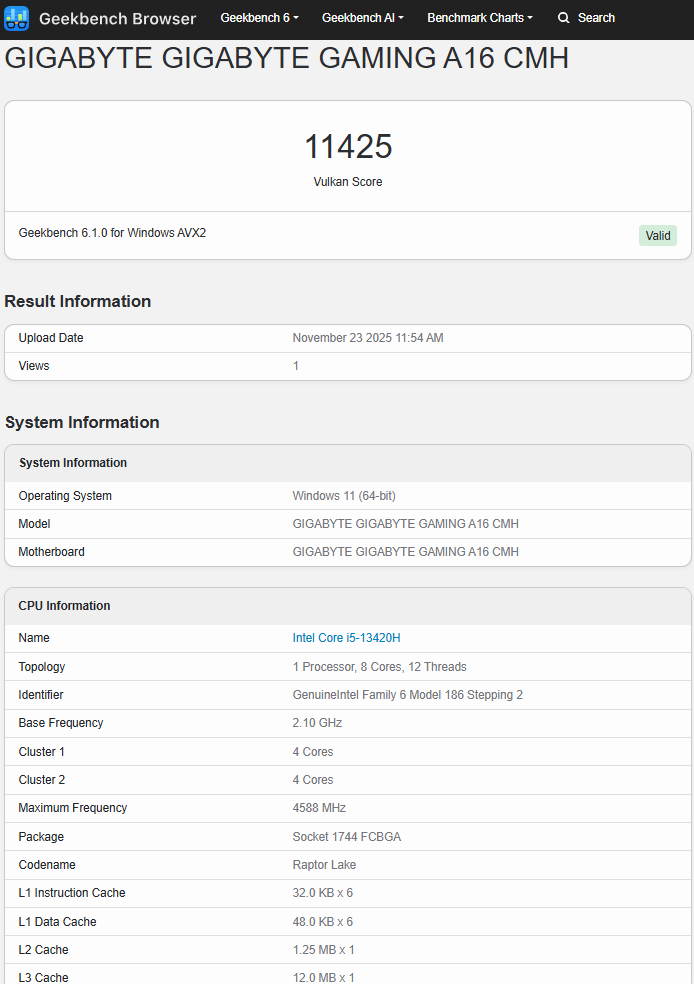Click the Motherboard row label
The height and width of the screenshot is (984, 694).
[x=51, y=552]
